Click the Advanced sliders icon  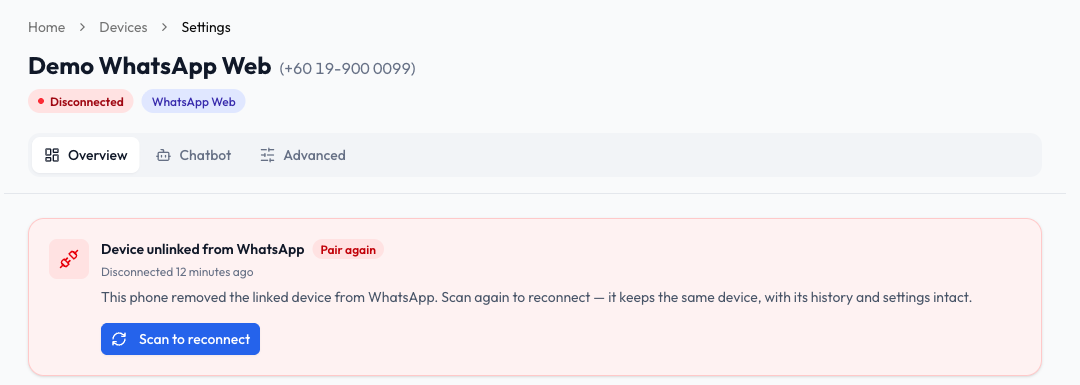click(x=267, y=155)
